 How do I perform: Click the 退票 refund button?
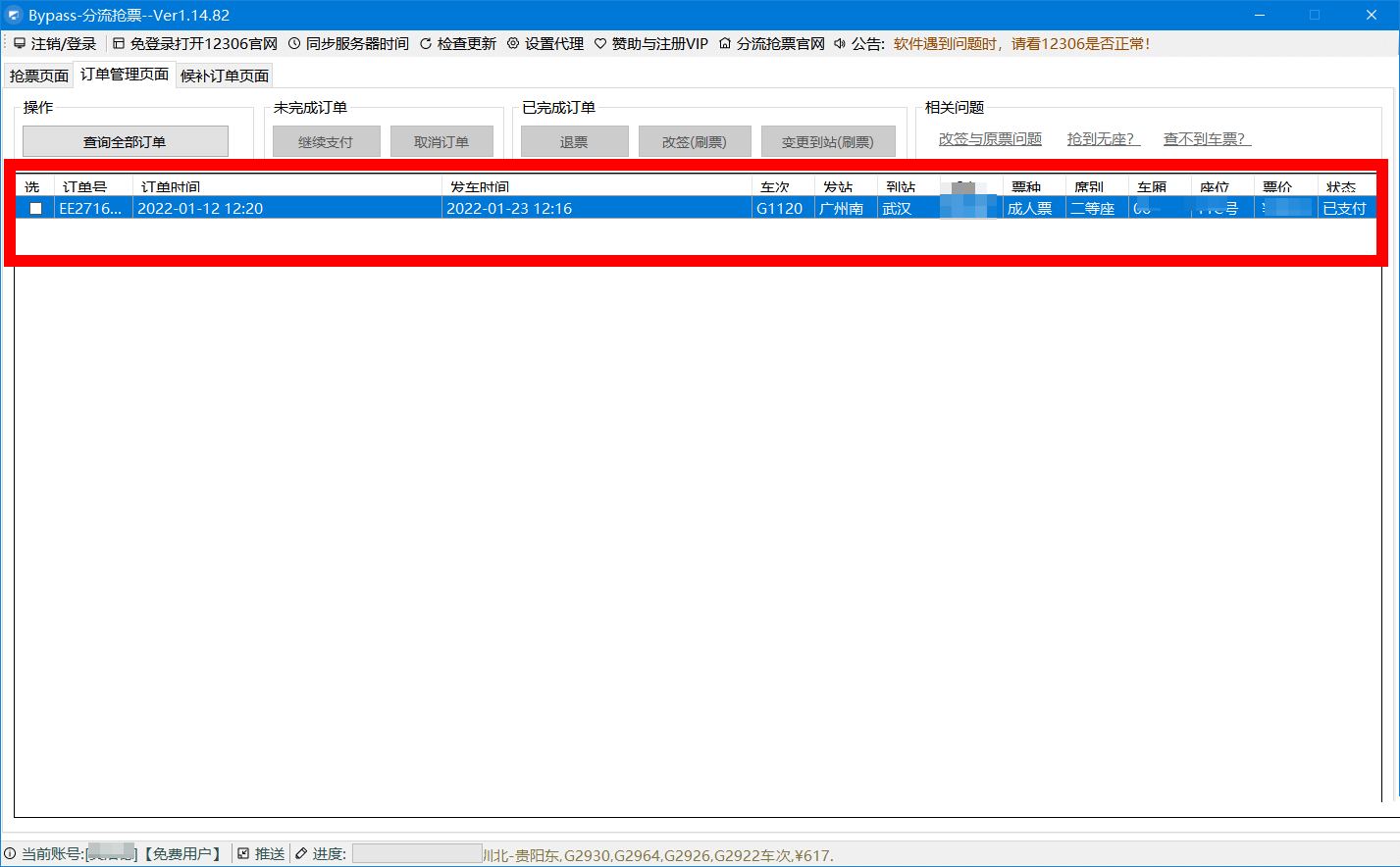tap(574, 142)
